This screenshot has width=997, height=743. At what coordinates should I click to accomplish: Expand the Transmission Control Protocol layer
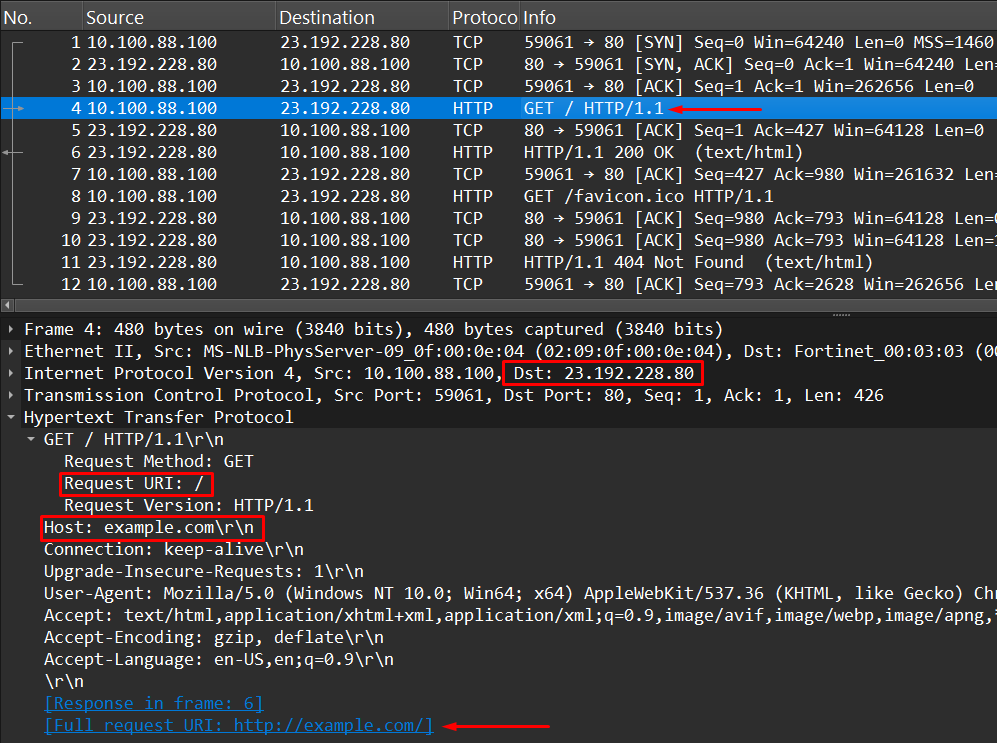[x=10, y=395]
